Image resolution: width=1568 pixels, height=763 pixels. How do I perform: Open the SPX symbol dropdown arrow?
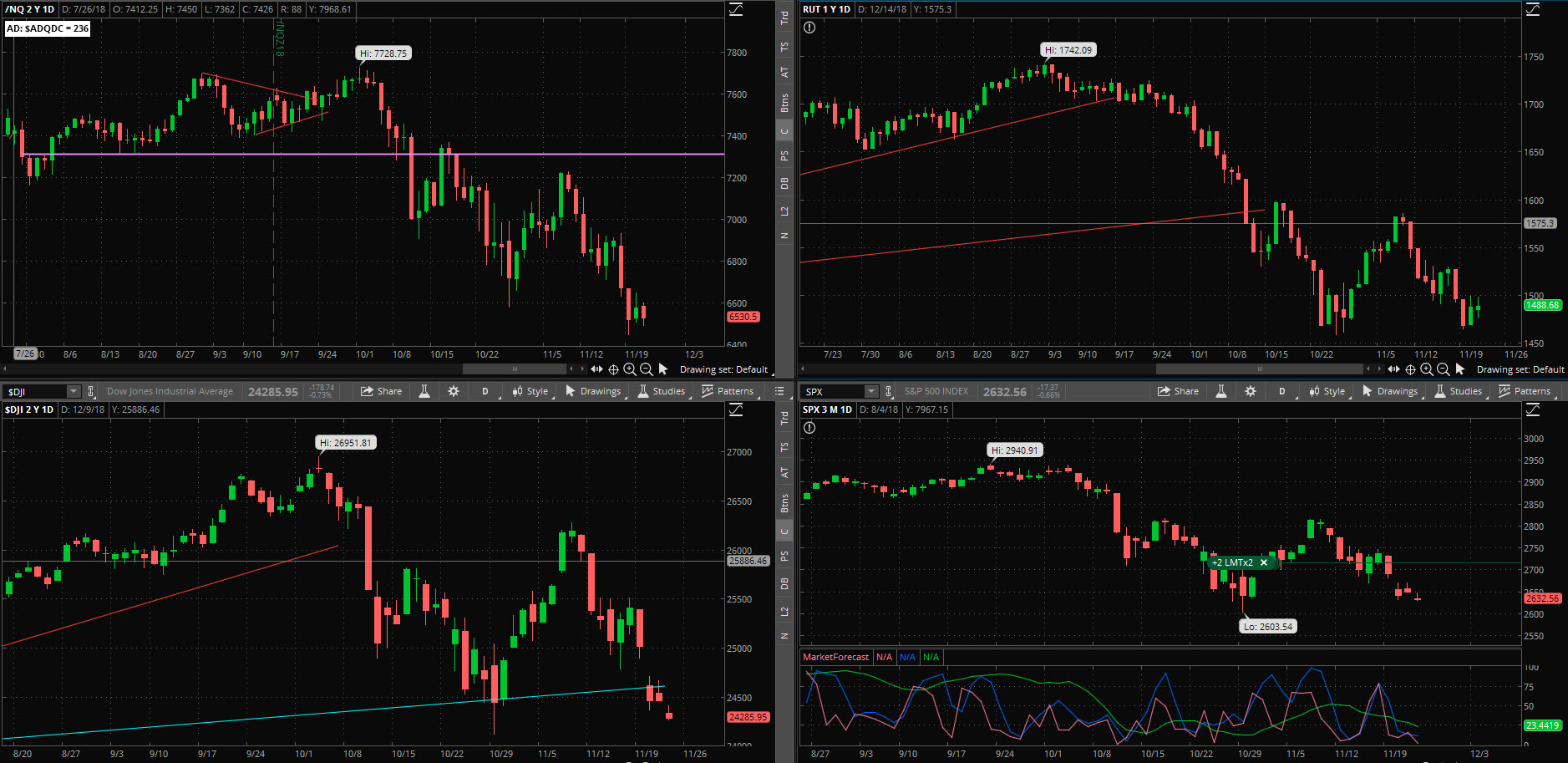point(871,391)
